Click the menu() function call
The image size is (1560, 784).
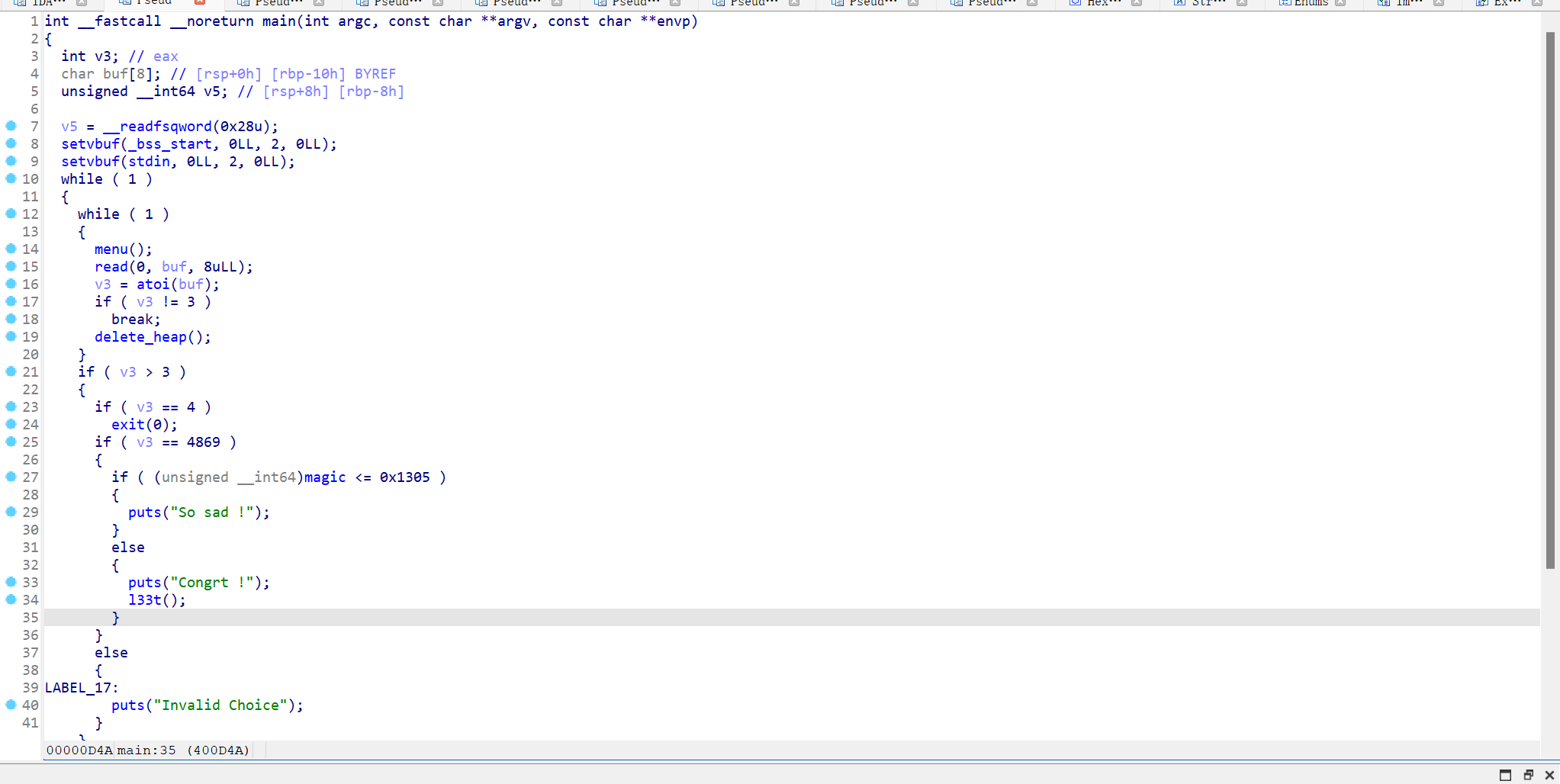123,249
